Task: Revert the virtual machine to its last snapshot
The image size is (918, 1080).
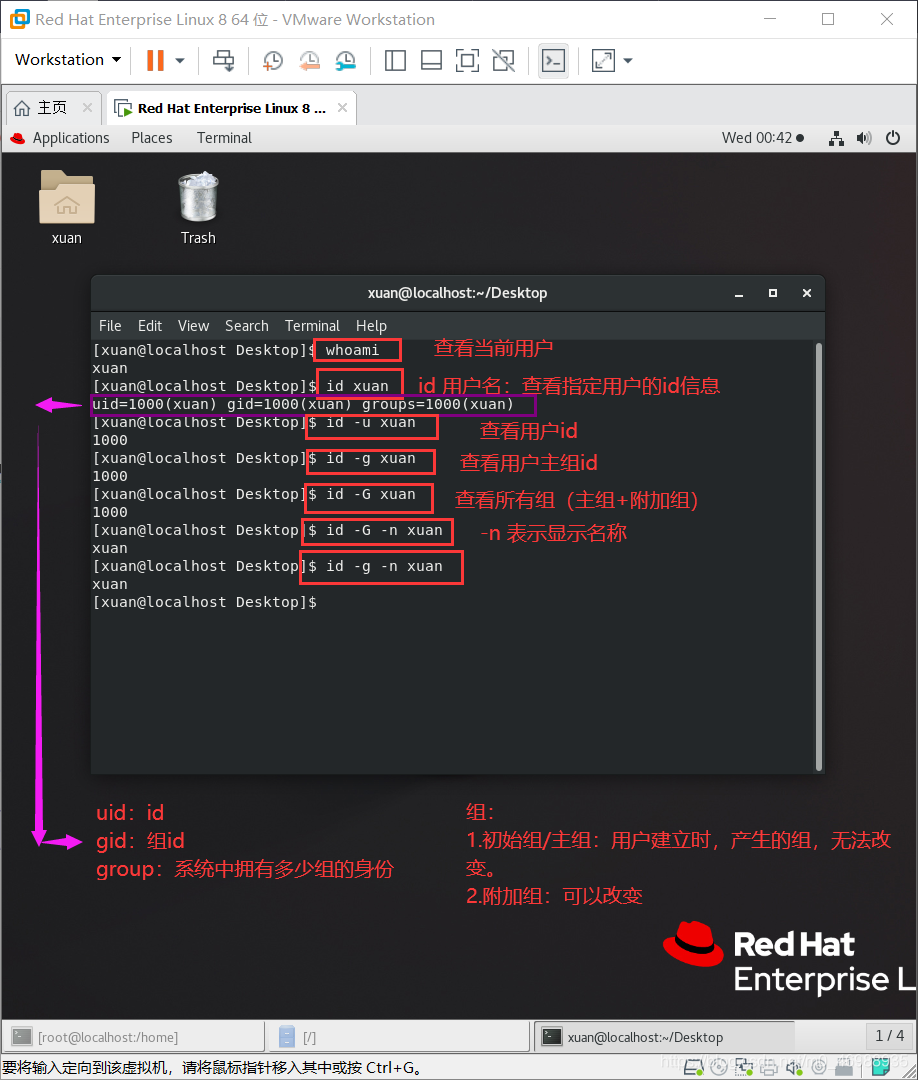Action: tap(309, 61)
